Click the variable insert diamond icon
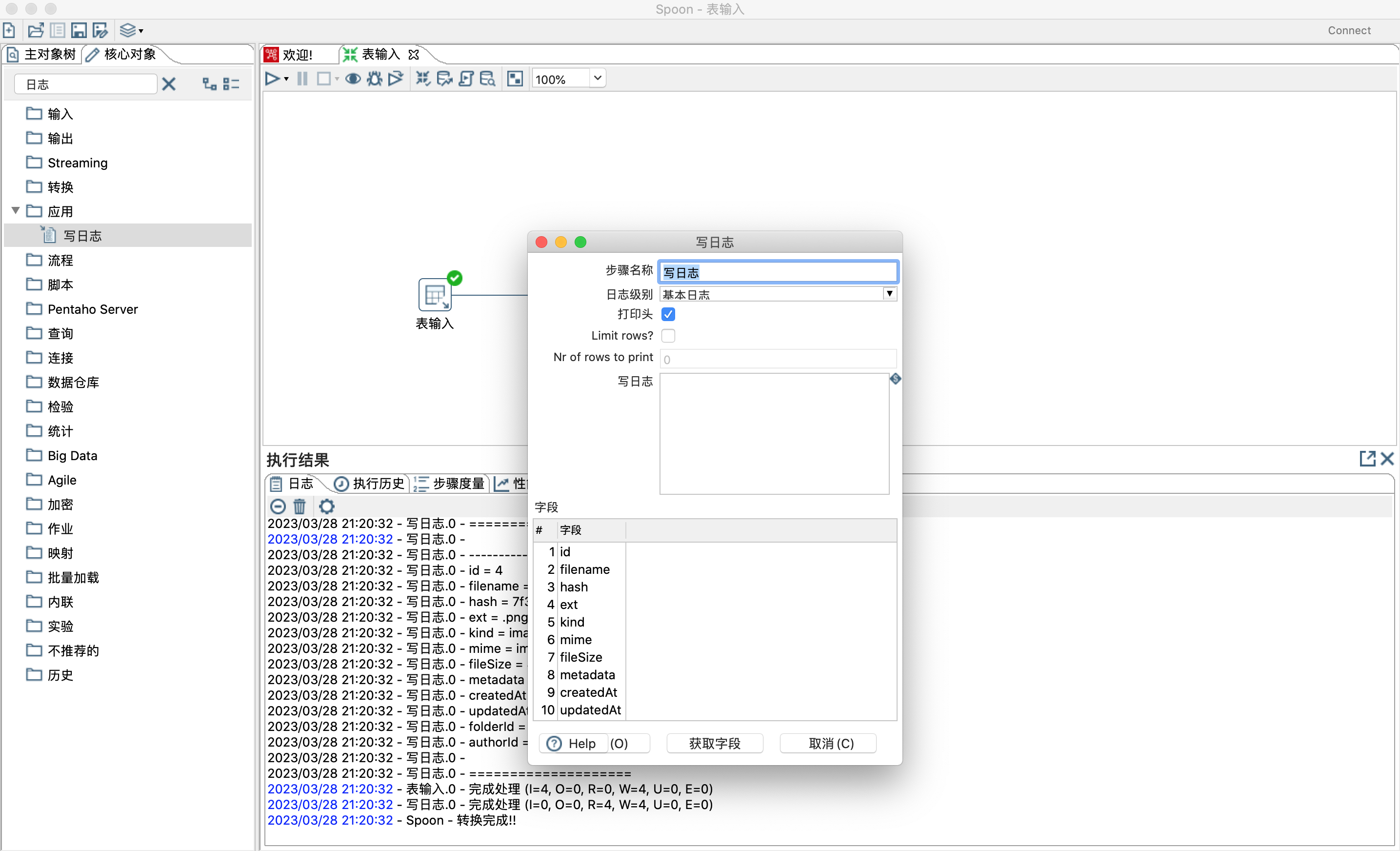The image size is (1400, 851). tap(896, 379)
